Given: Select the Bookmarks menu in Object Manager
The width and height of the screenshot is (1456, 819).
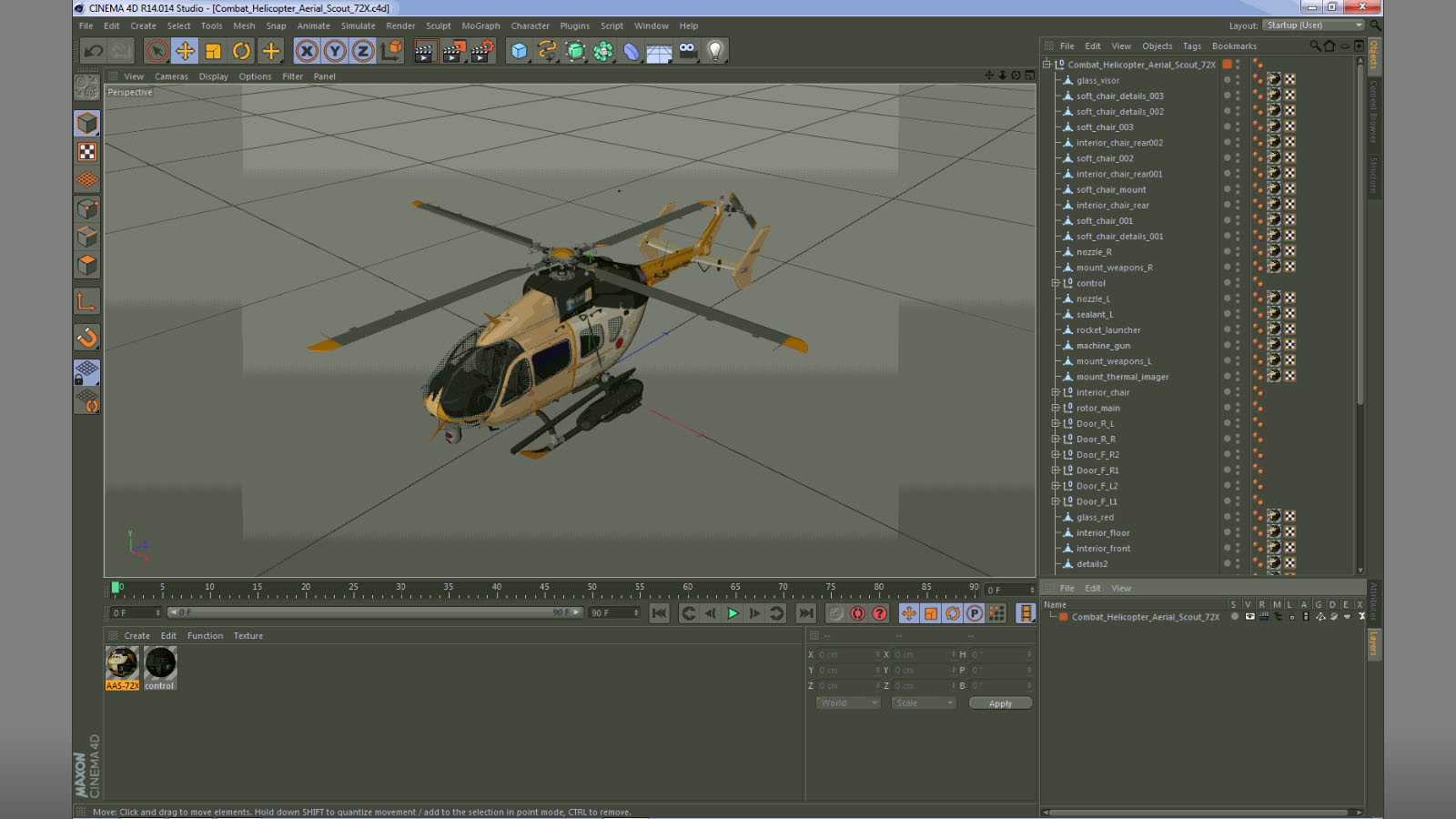Looking at the screenshot, I should 1234,45.
